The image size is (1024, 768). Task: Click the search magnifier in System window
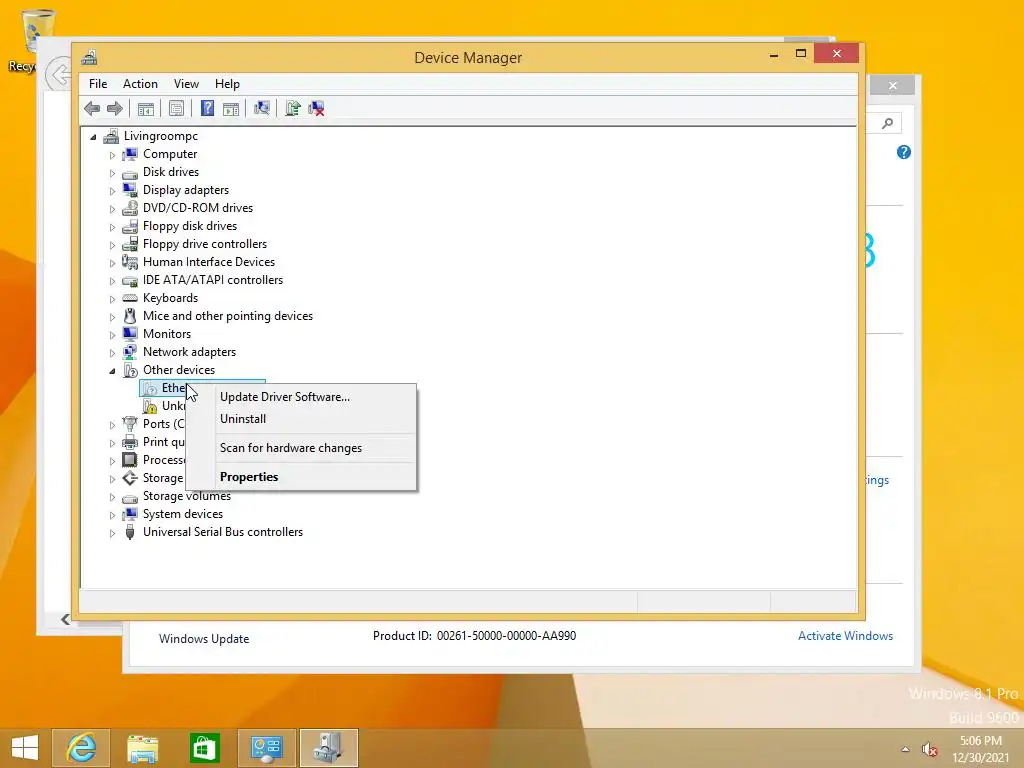click(887, 123)
